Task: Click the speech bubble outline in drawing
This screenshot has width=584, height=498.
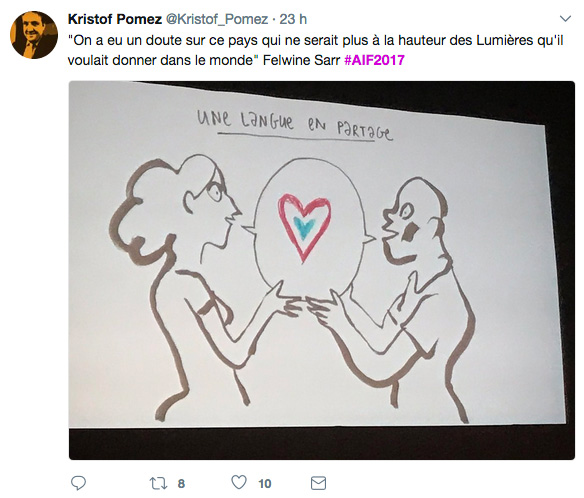Action: [x=308, y=227]
